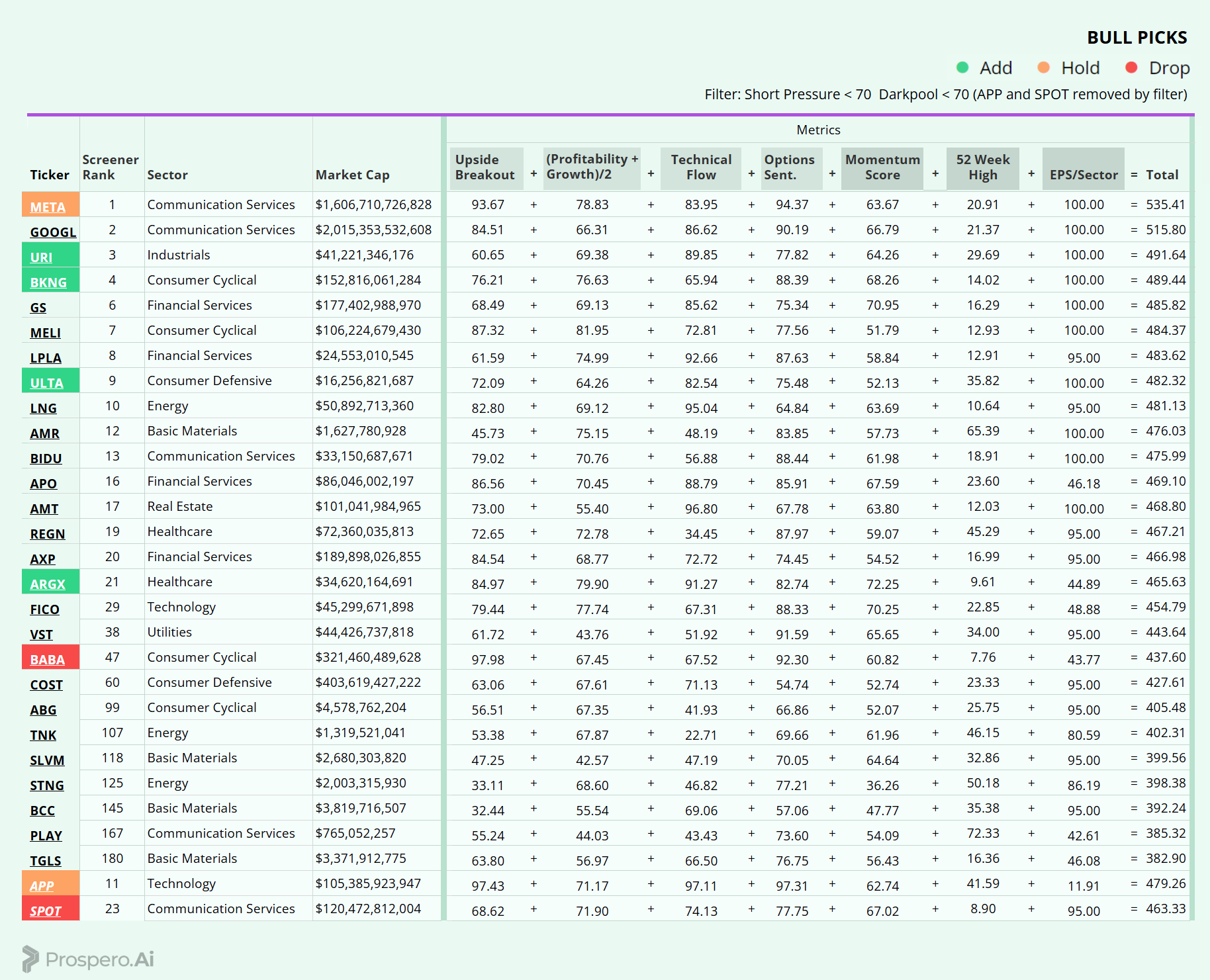Screen dimensions: 1210x980
Task: Open the AMR ticker link
Action: coord(44,433)
